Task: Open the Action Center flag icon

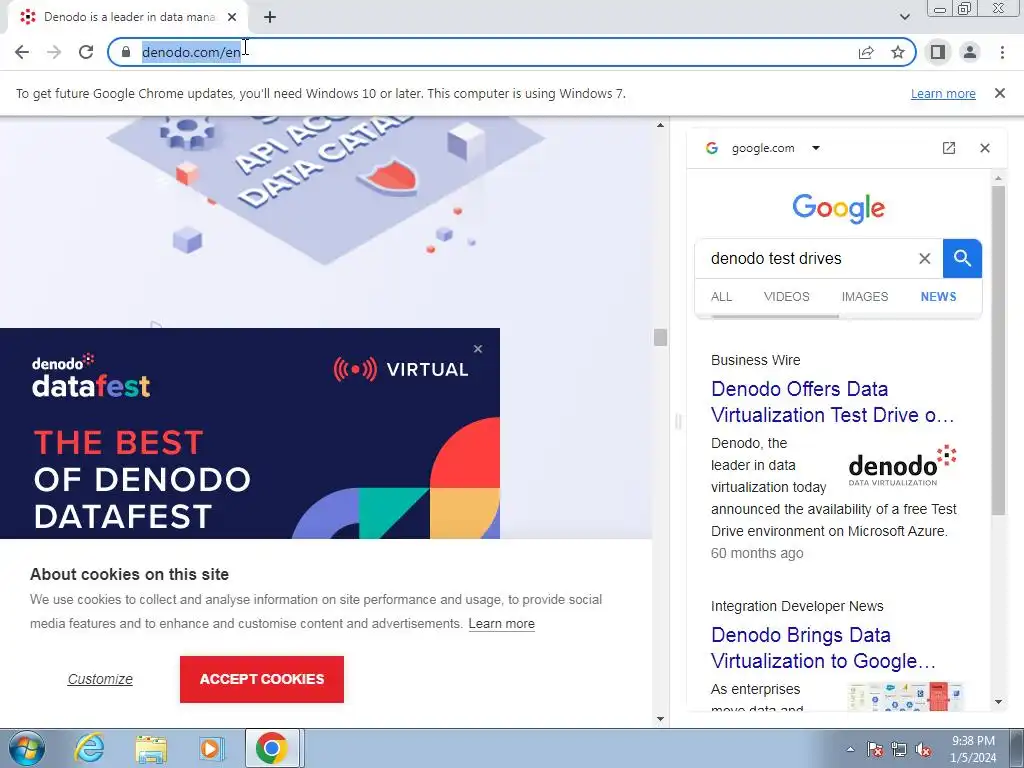Action: (x=875, y=749)
